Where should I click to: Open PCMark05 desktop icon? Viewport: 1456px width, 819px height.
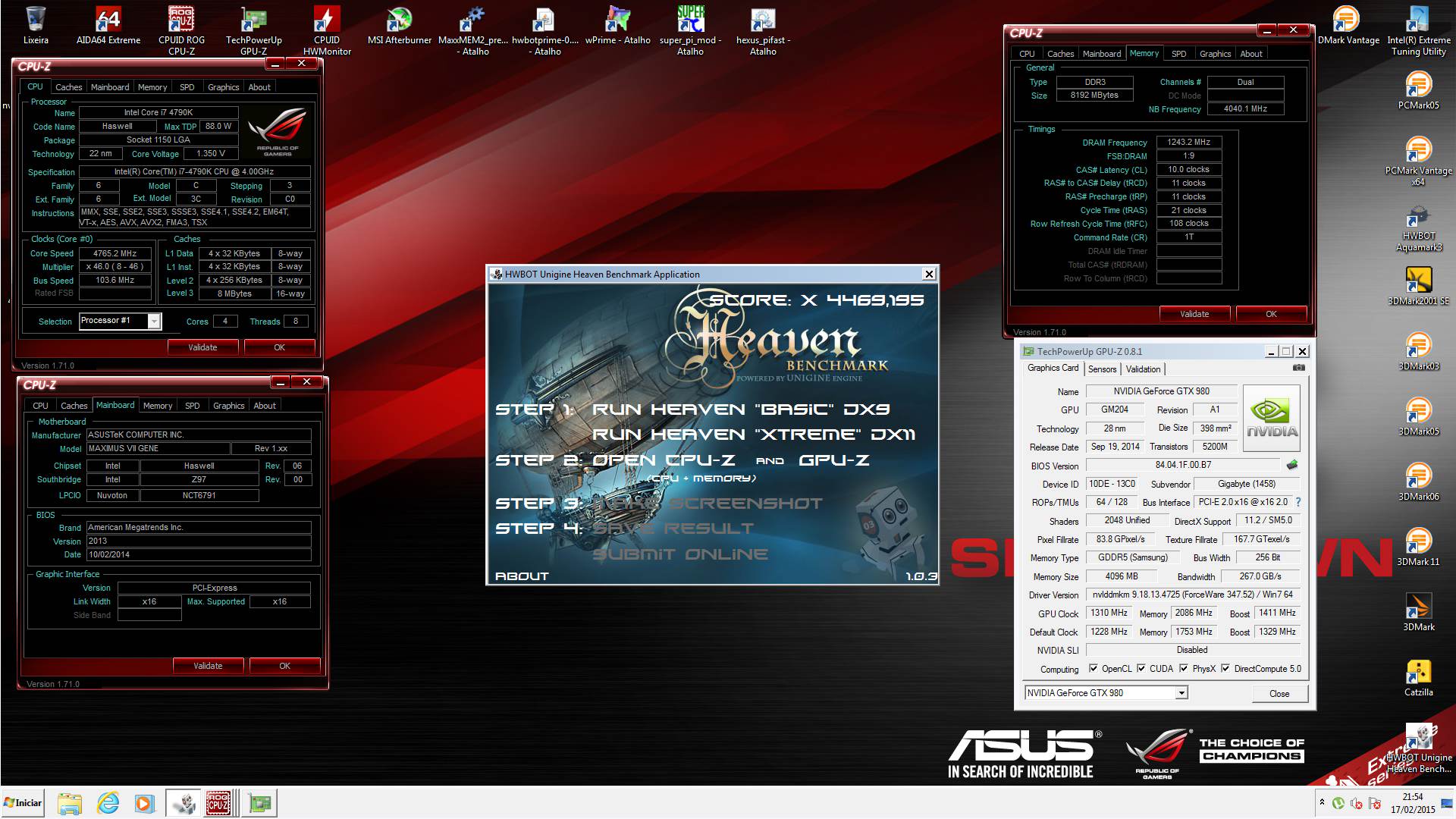point(1419,91)
